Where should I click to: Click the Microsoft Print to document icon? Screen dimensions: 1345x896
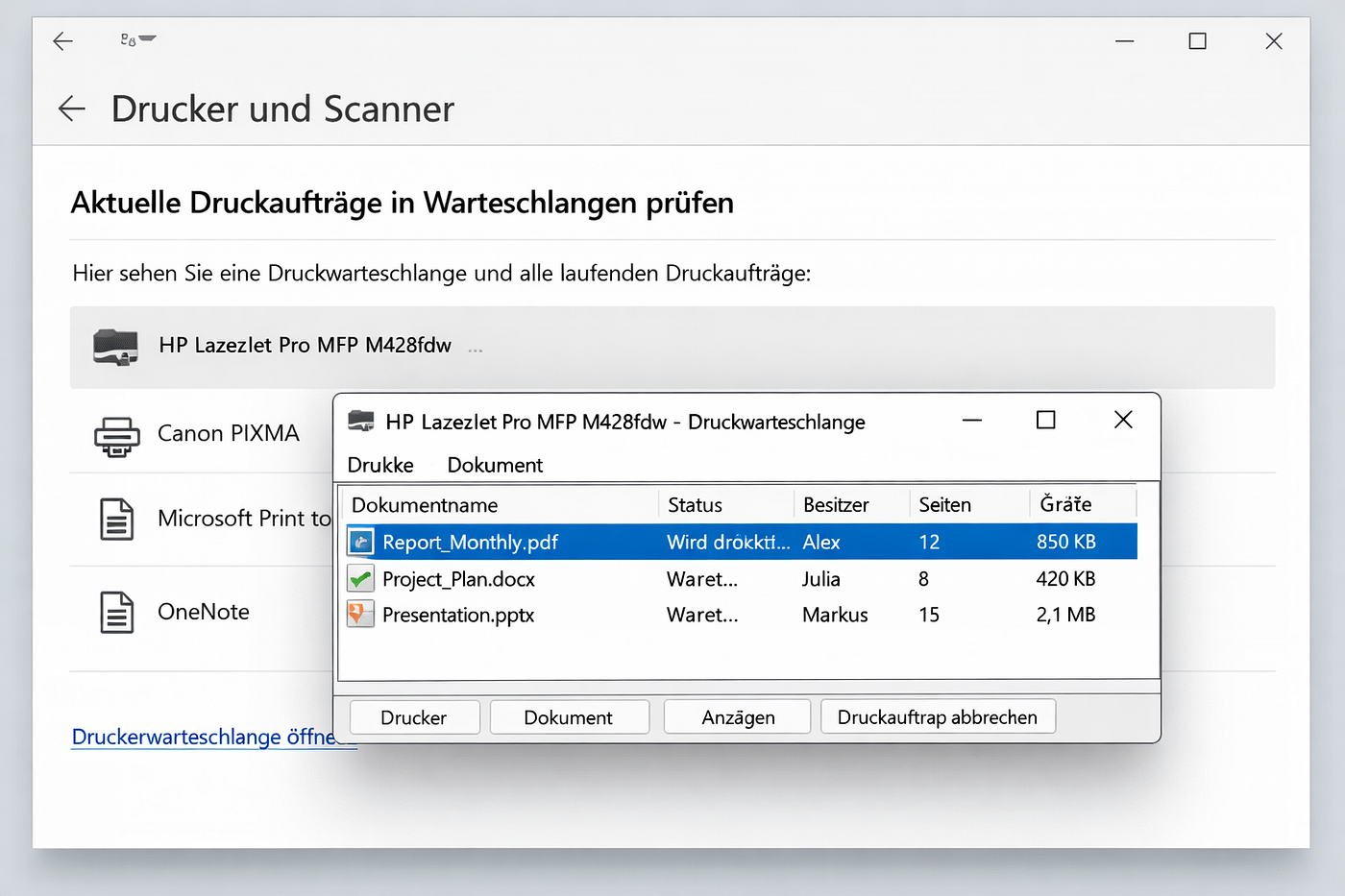pos(117,520)
